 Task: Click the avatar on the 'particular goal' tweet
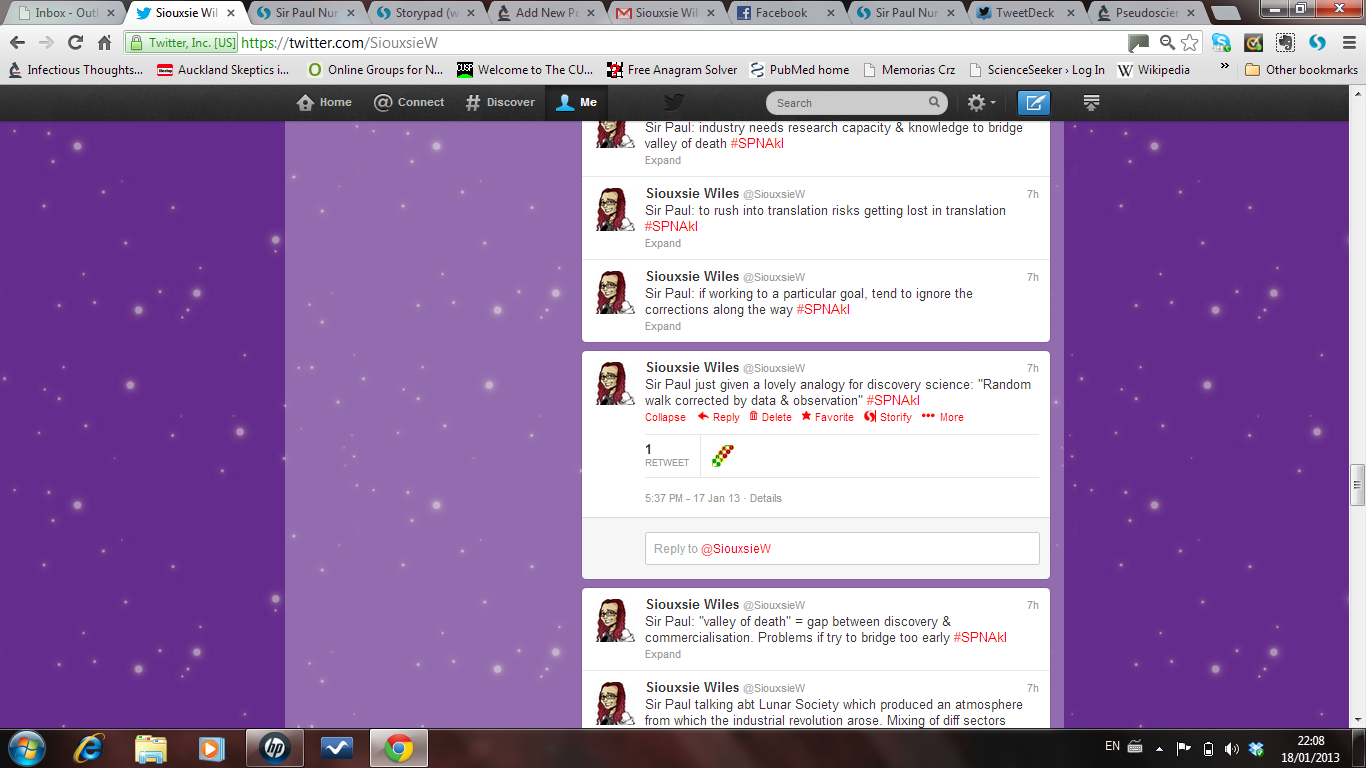[x=615, y=292]
